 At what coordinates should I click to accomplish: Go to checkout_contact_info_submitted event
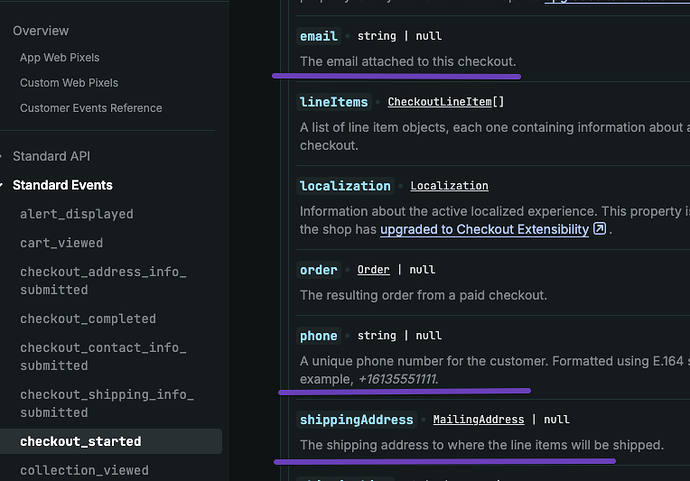click(x=102, y=357)
